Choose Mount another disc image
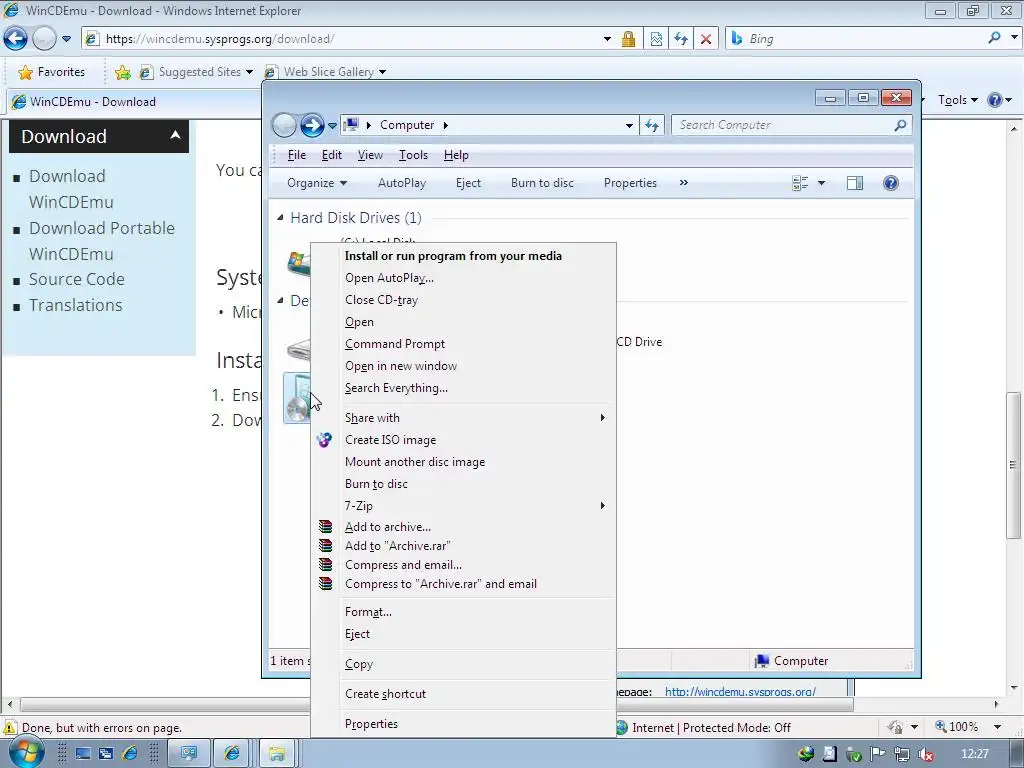Viewport: 1024px width, 768px height. [x=464, y=462]
